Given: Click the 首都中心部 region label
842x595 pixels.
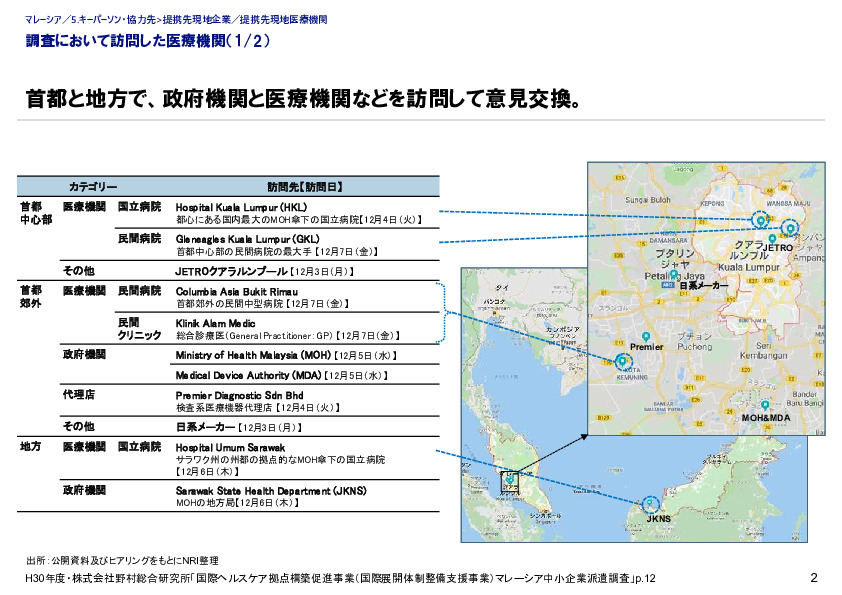Looking at the screenshot, I should click(36, 213).
